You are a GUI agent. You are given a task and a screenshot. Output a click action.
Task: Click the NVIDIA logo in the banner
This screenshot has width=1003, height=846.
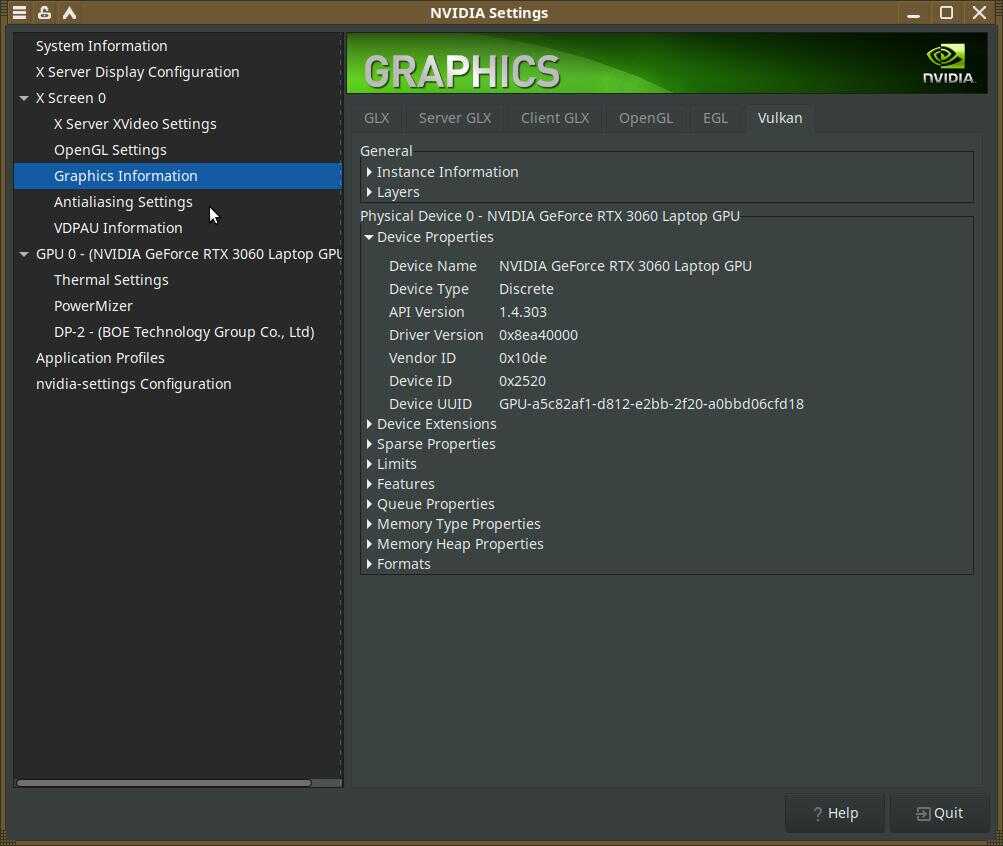coord(947,63)
